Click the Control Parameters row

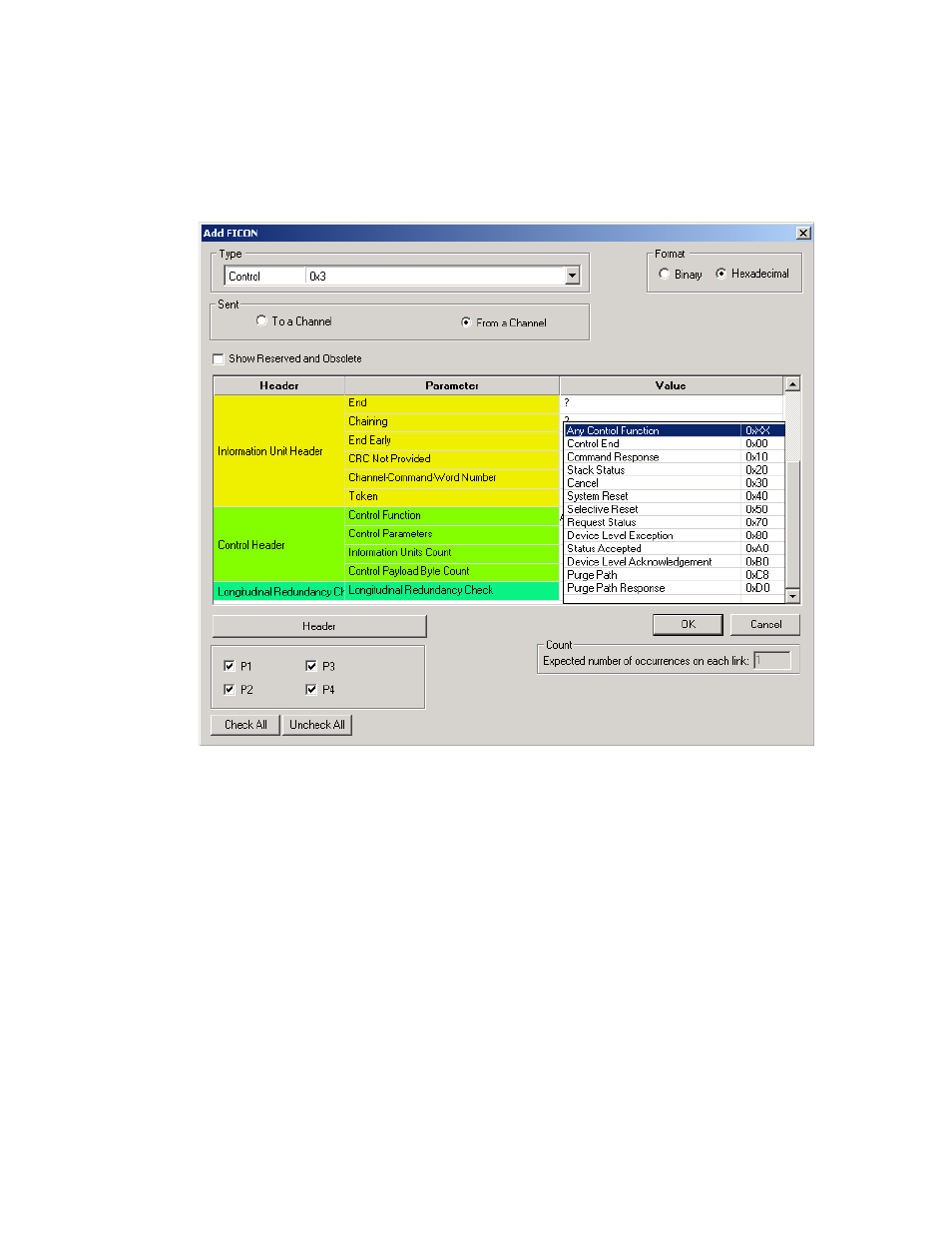pos(452,534)
